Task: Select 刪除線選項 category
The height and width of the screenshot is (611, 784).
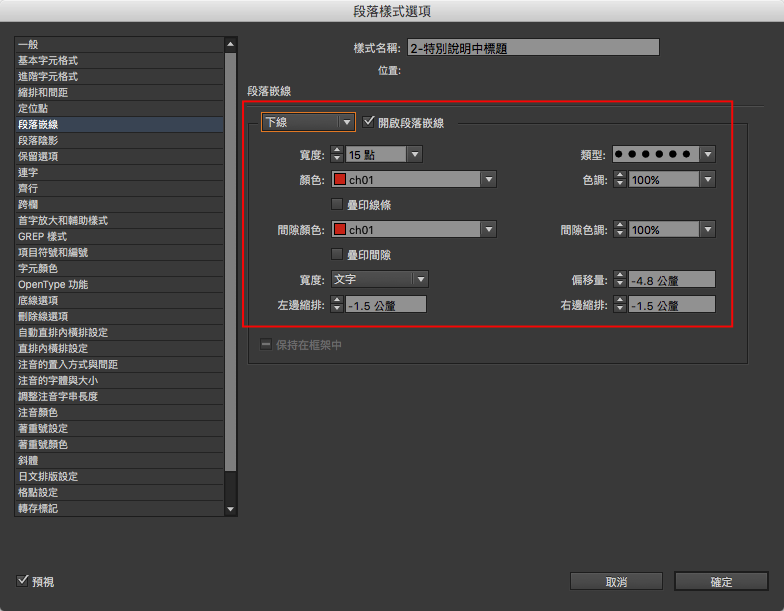Action: pyautogui.click(x=119, y=316)
